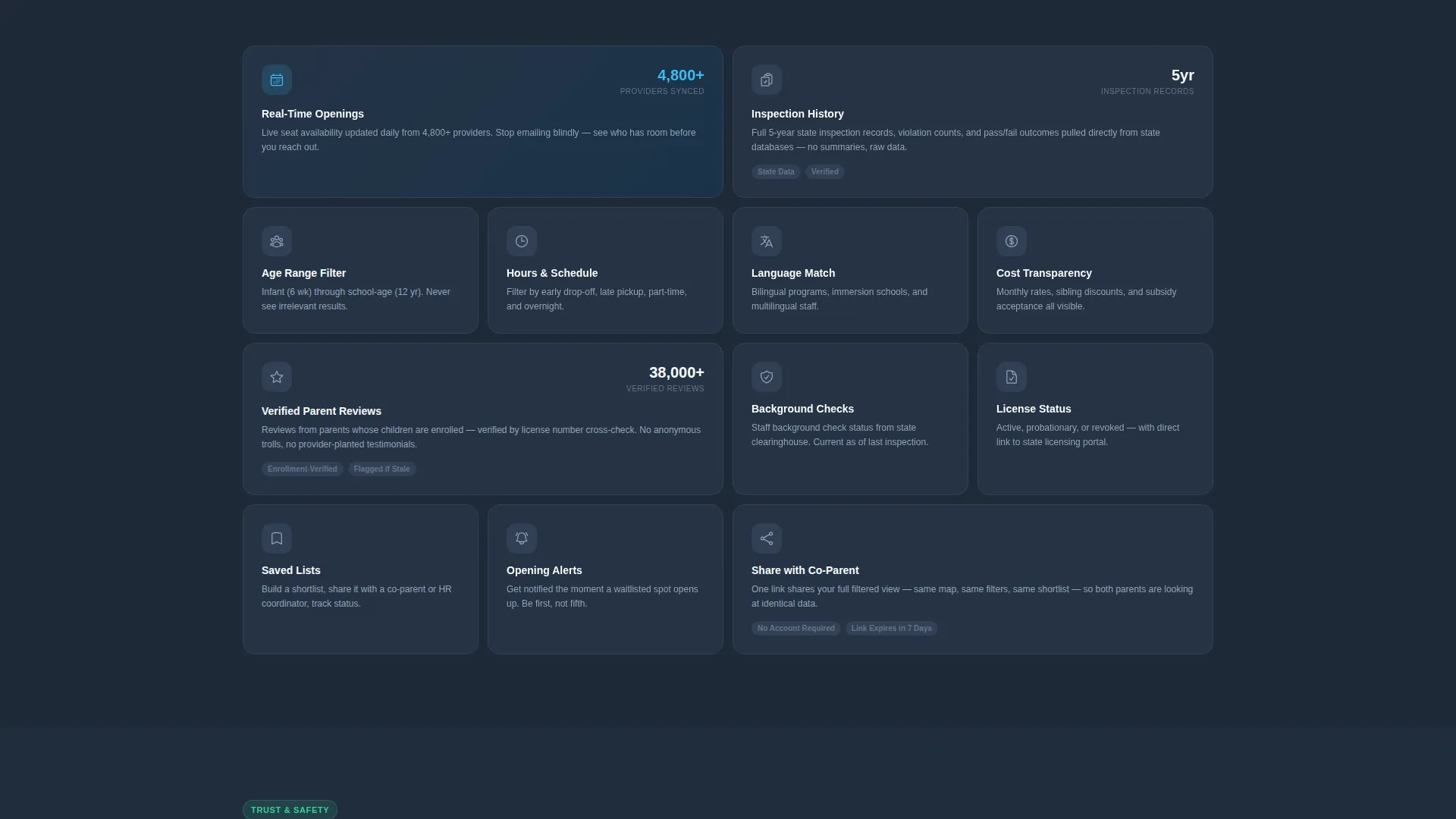
Task: Click the Hours & Schedule heading
Action: click(x=552, y=273)
